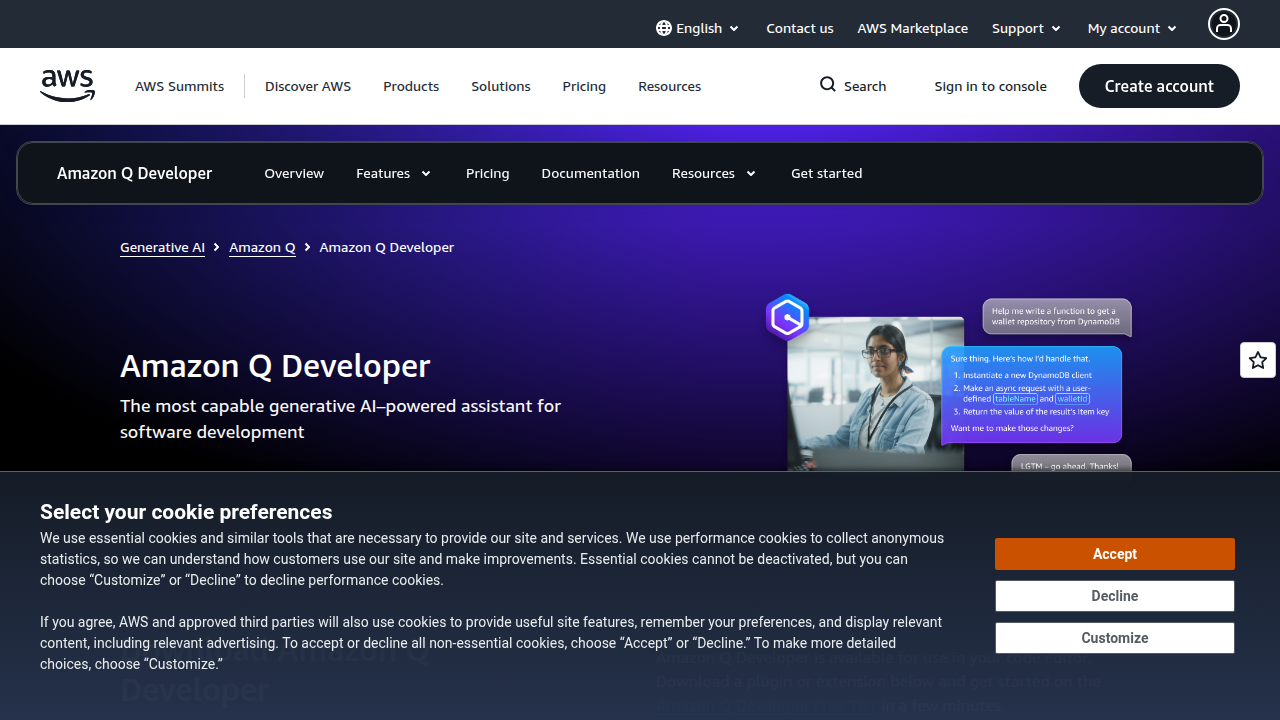Viewport: 1280px width, 720px height.
Task: Click the 'Sure thing' blue response bubble
Action: point(1031,394)
